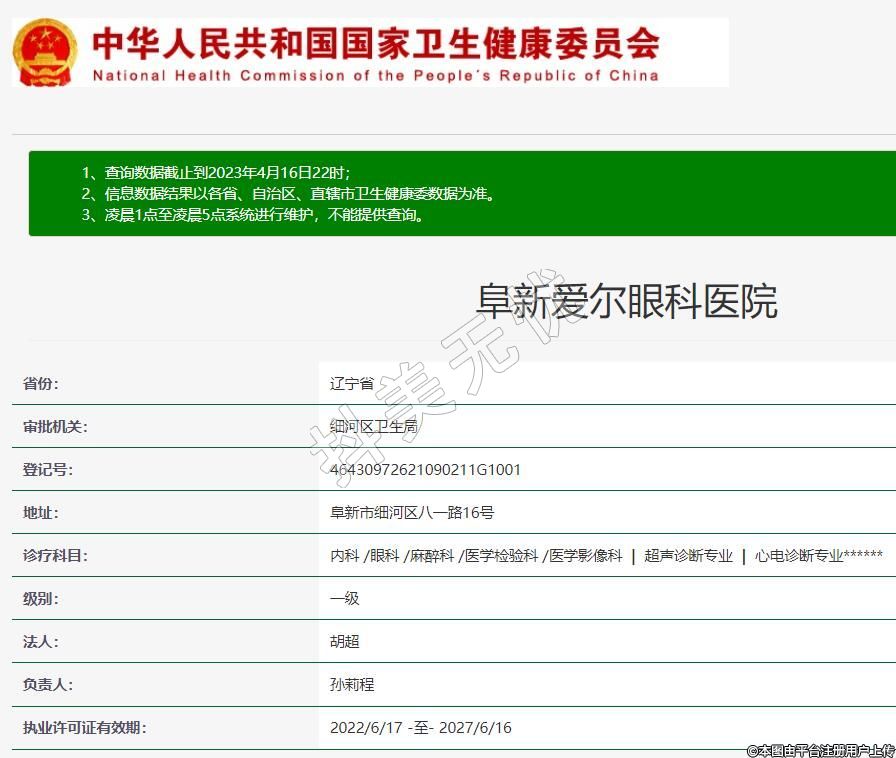Viewport: 896px width, 758px height.
Task: Click the English National Health Commission subtitle
Action: click(x=375, y=76)
